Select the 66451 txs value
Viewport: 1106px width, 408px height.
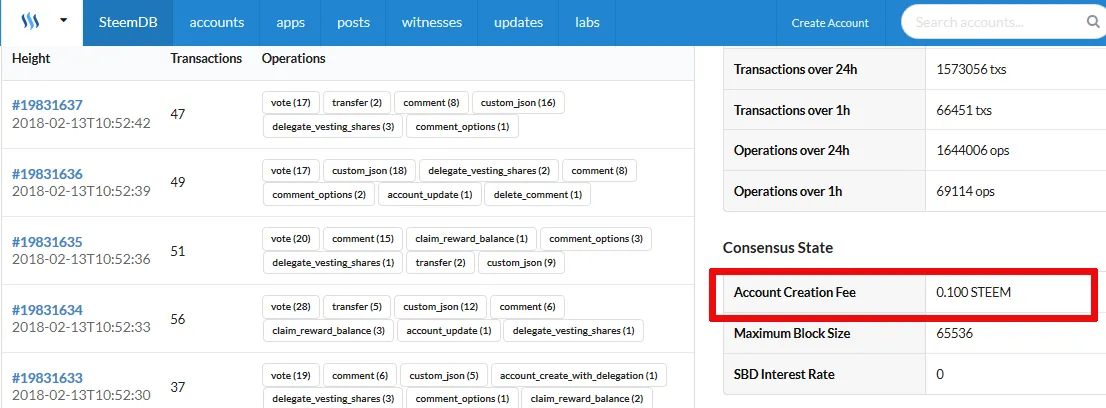click(965, 109)
